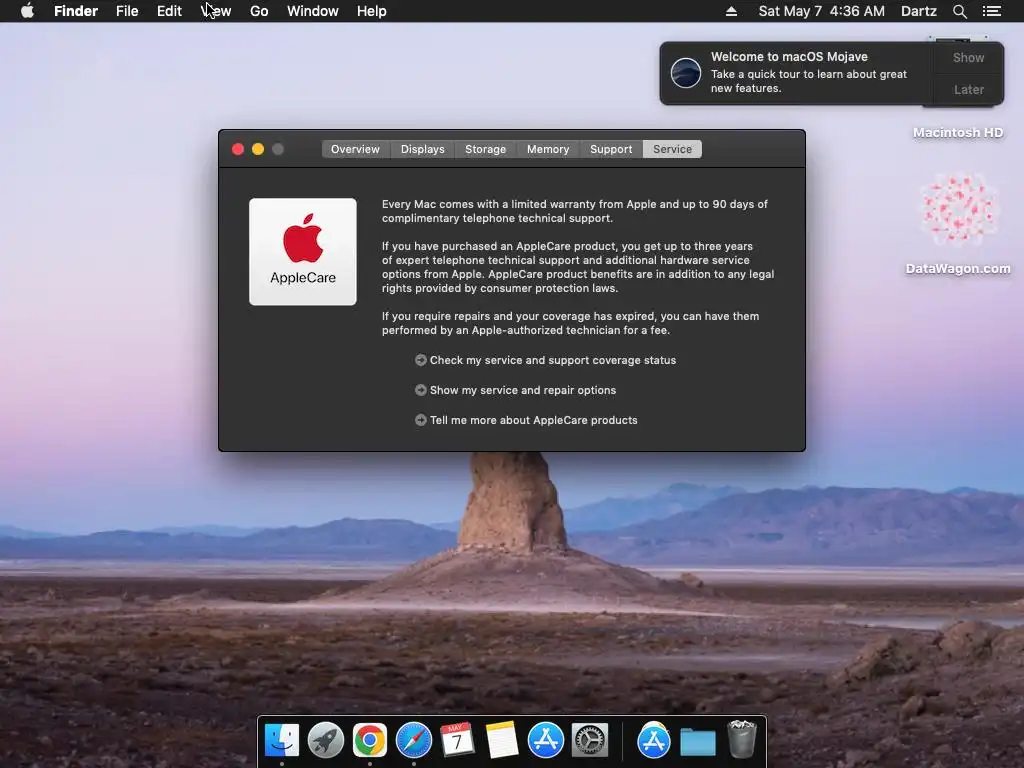
Task: Click the Dartz user name in menu bar
Action: tap(918, 11)
